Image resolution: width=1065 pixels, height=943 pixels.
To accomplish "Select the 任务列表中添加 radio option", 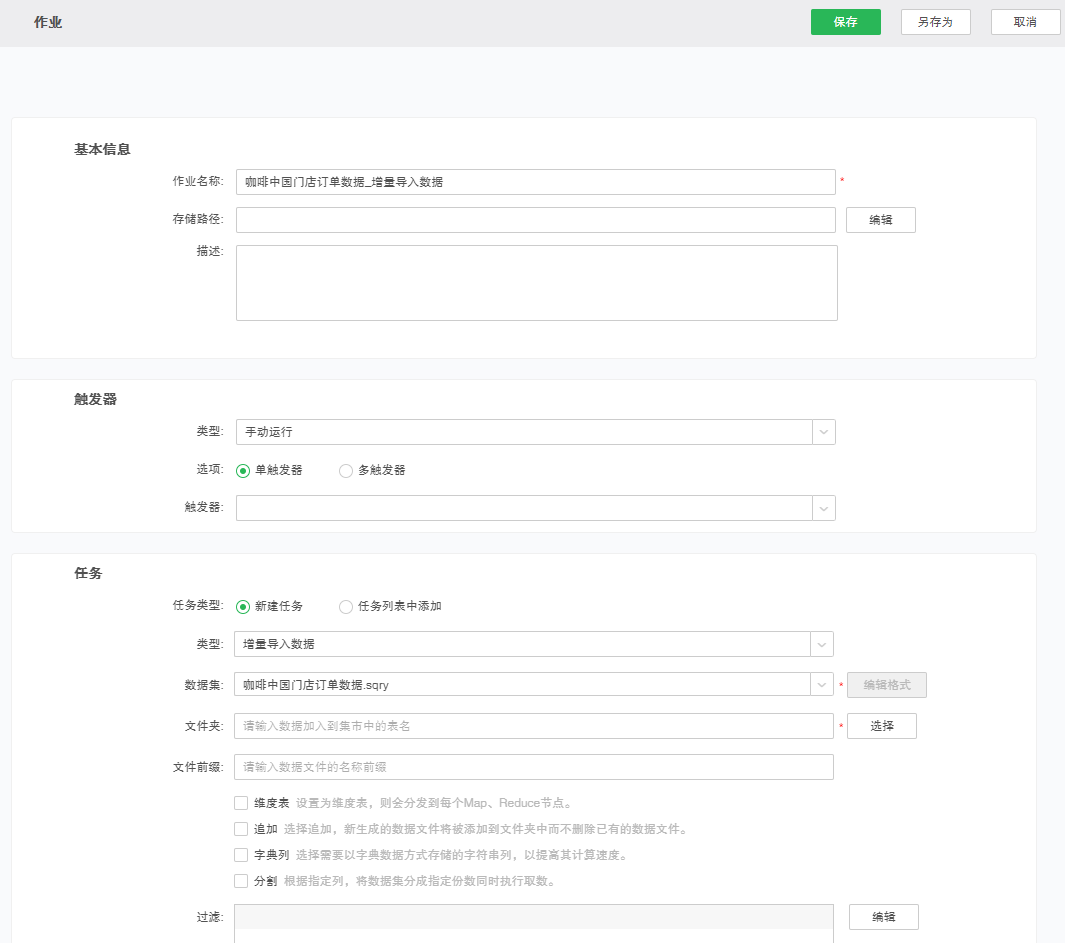I will [345, 606].
